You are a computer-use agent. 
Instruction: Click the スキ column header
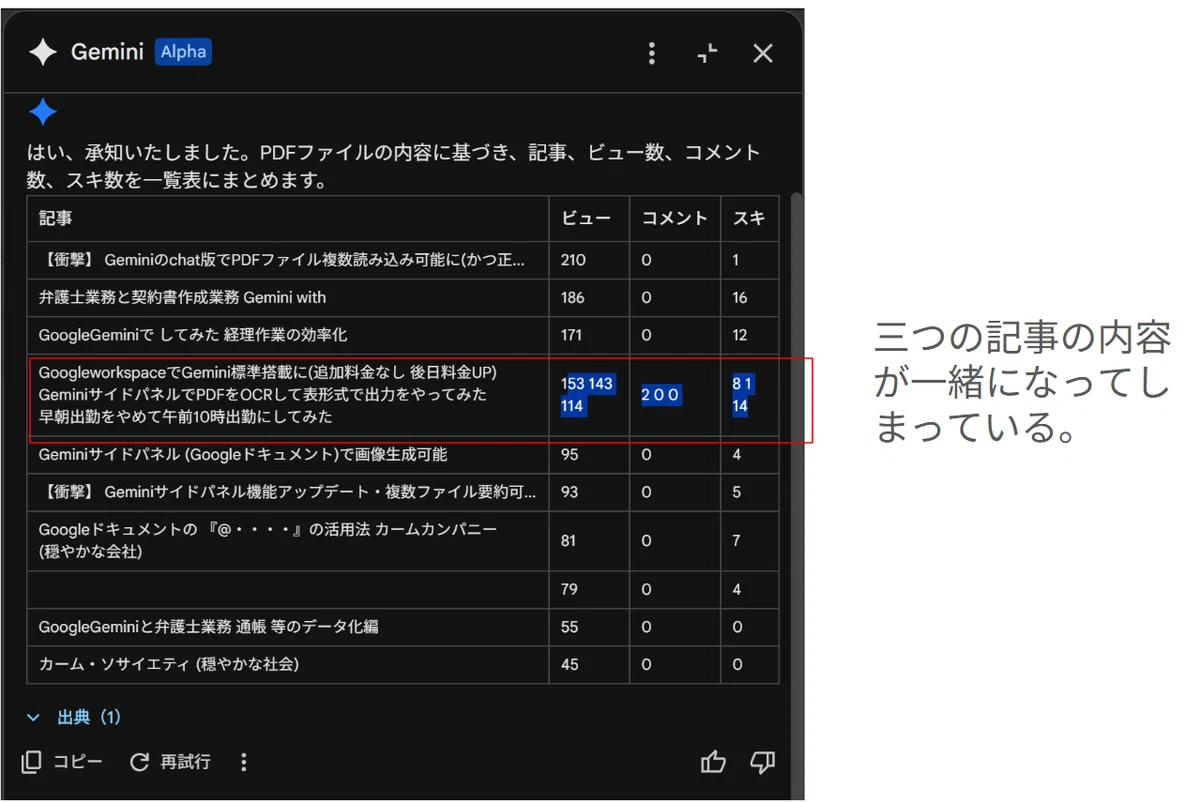[749, 218]
